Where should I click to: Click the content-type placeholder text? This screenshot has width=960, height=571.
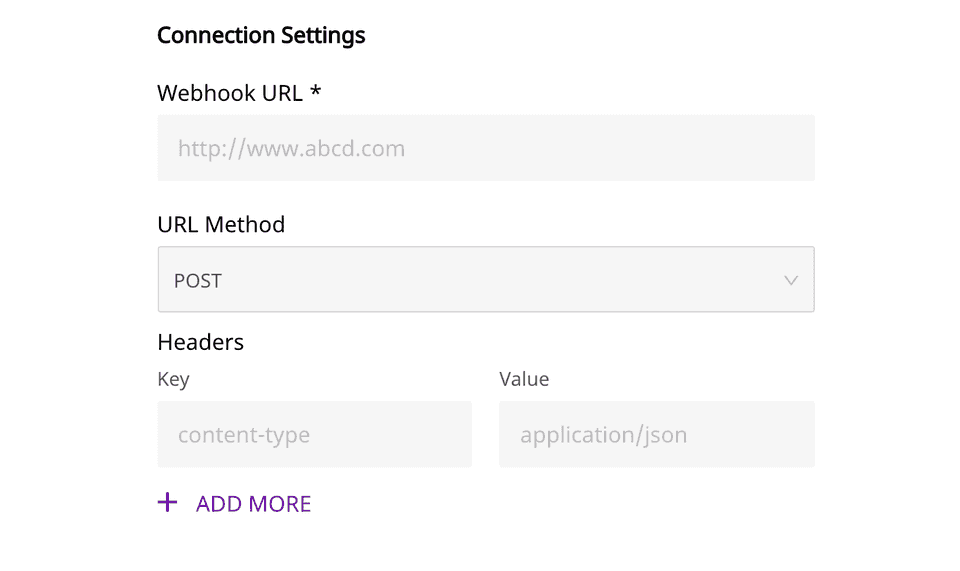pos(244,435)
